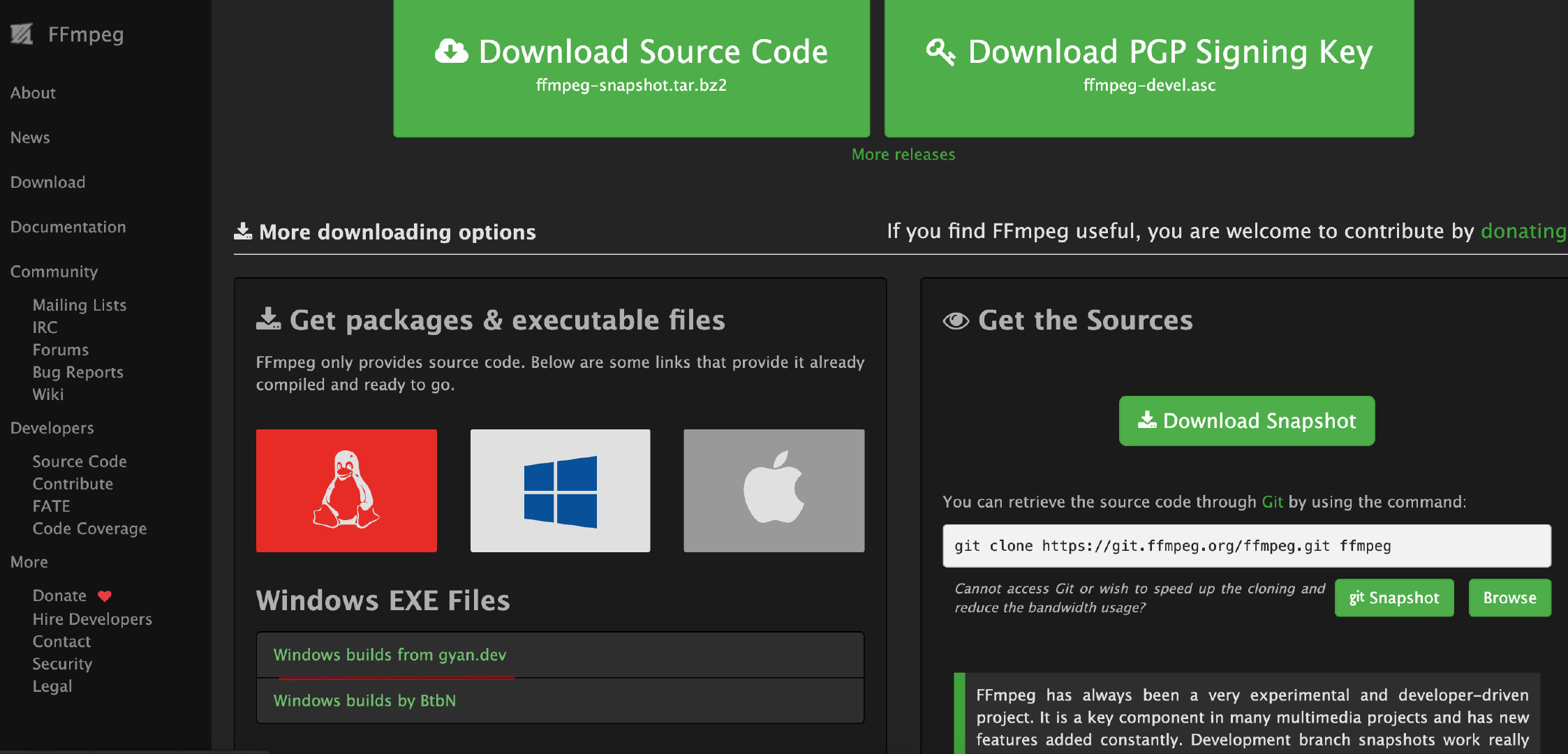Click the key icon on PGP Signing Key
The height and width of the screenshot is (754, 1568).
pos(940,51)
